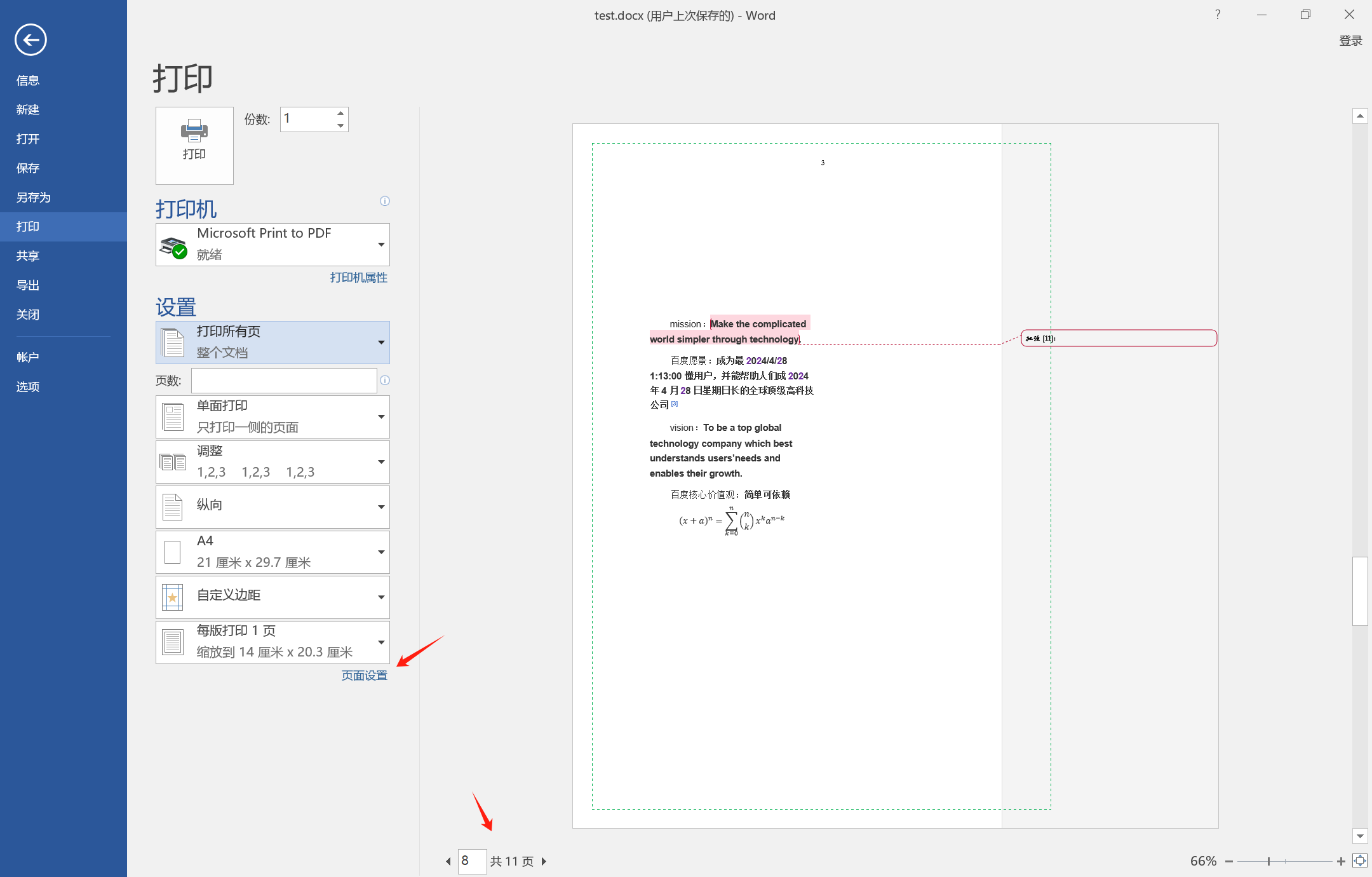
Task: Select 帐户 in the backstage menu
Action: 64,358
